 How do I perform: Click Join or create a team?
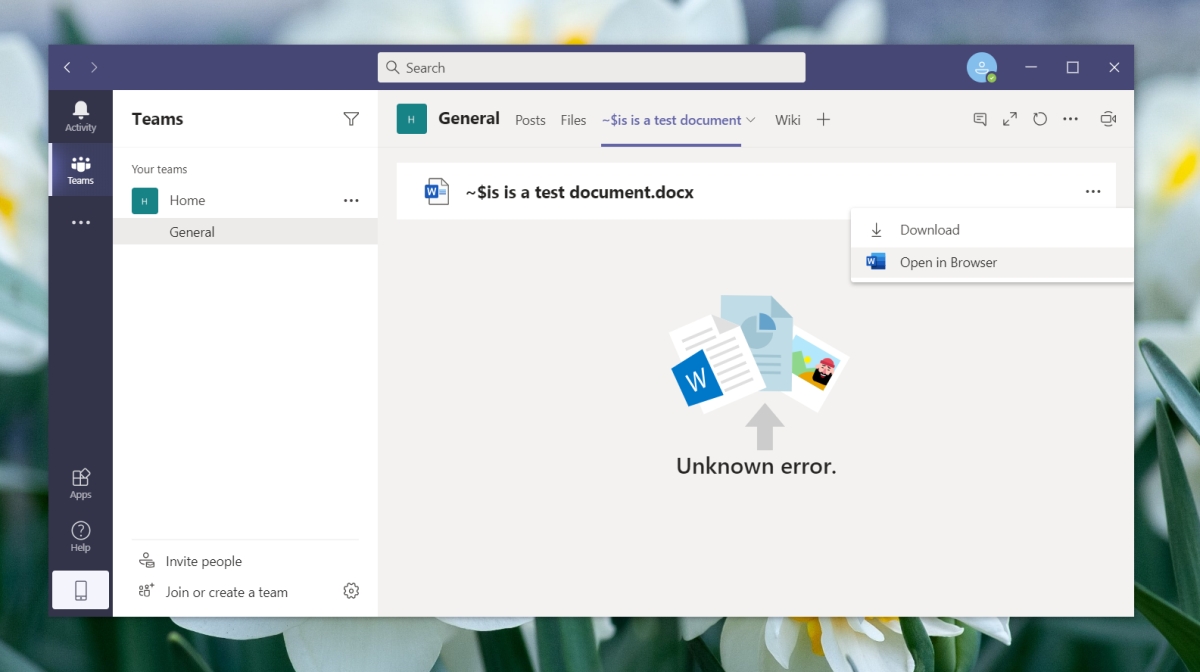[x=226, y=592]
